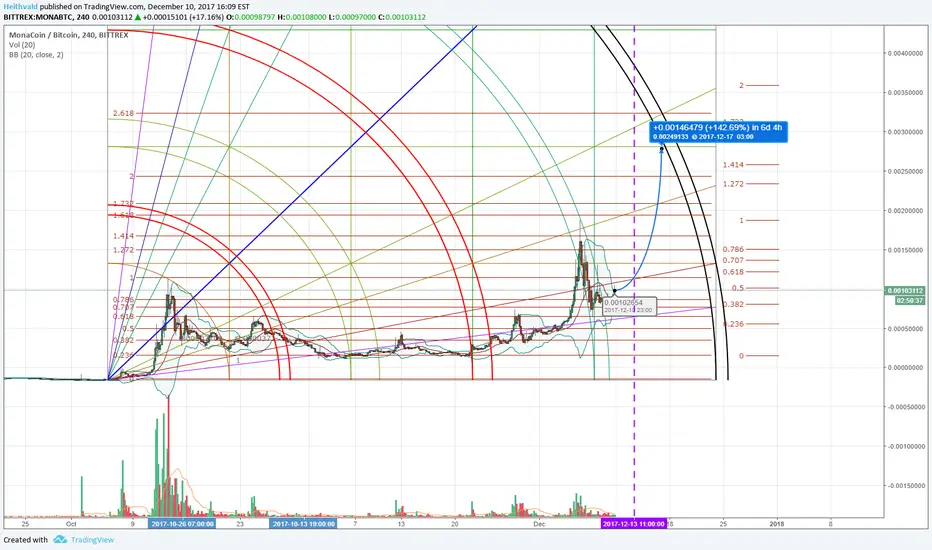Click the L:0.00097000 low value
Viewport: 932px width, 550px height.
(352, 17)
